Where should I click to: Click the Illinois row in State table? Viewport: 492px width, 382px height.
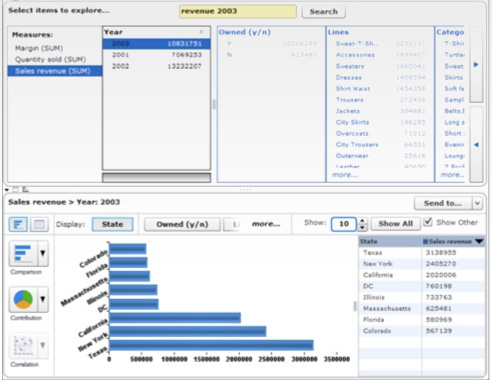(422, 297)
